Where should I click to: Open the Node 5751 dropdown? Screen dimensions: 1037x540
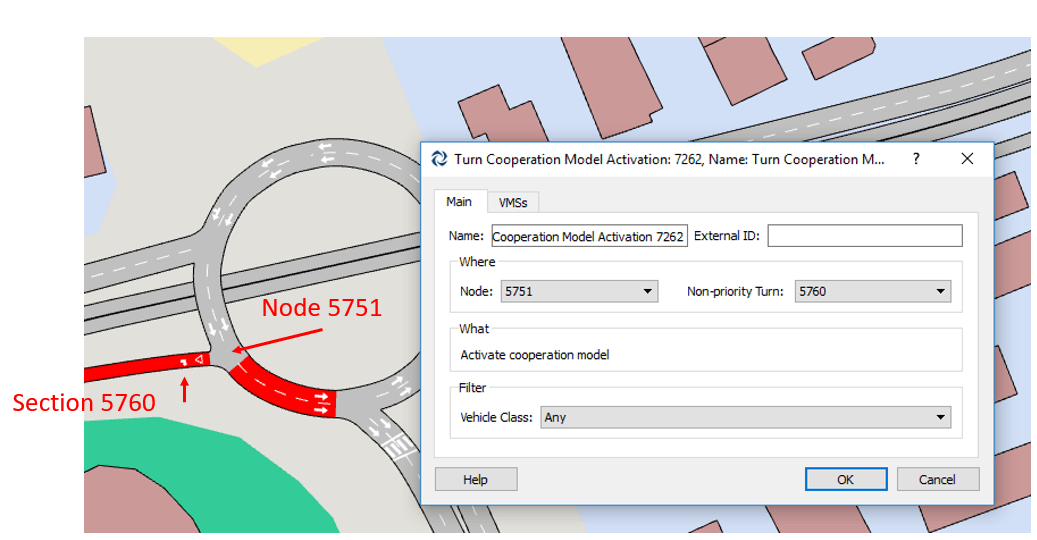point(579,291)
